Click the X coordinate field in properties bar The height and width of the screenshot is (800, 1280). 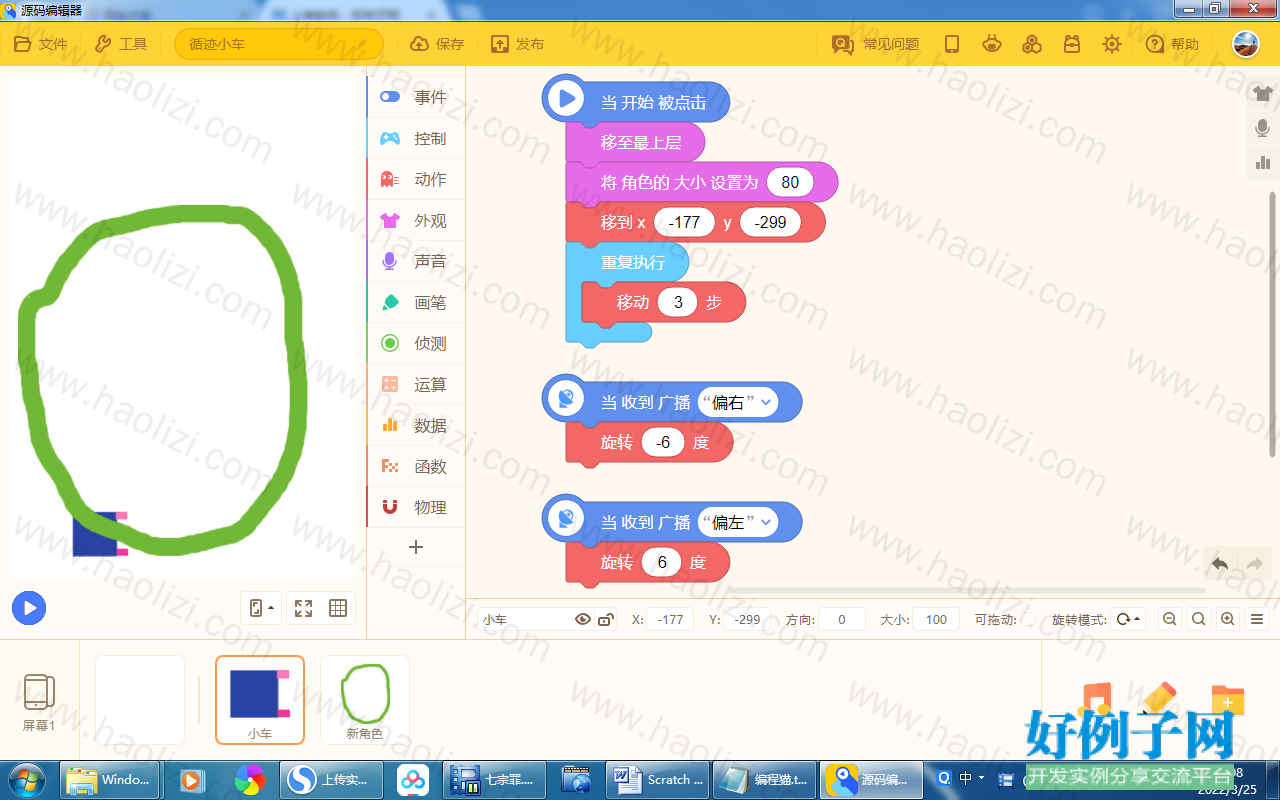tap(670, 620)
